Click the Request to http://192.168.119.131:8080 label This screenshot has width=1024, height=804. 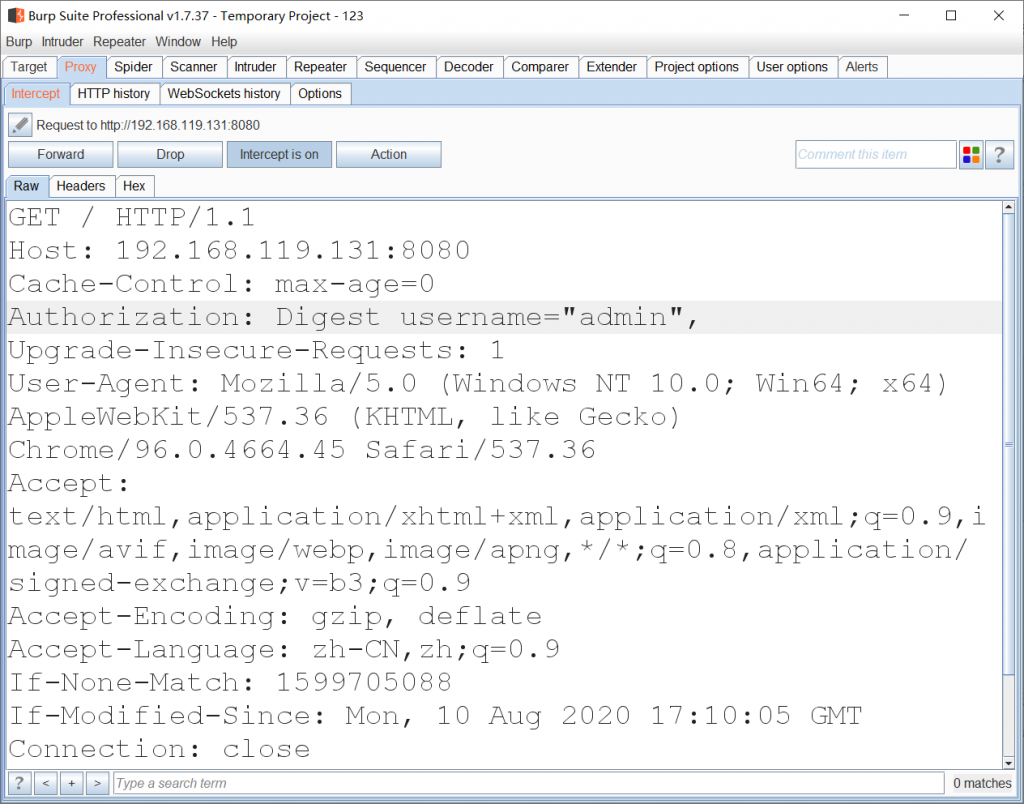click(x=148, y=125)
